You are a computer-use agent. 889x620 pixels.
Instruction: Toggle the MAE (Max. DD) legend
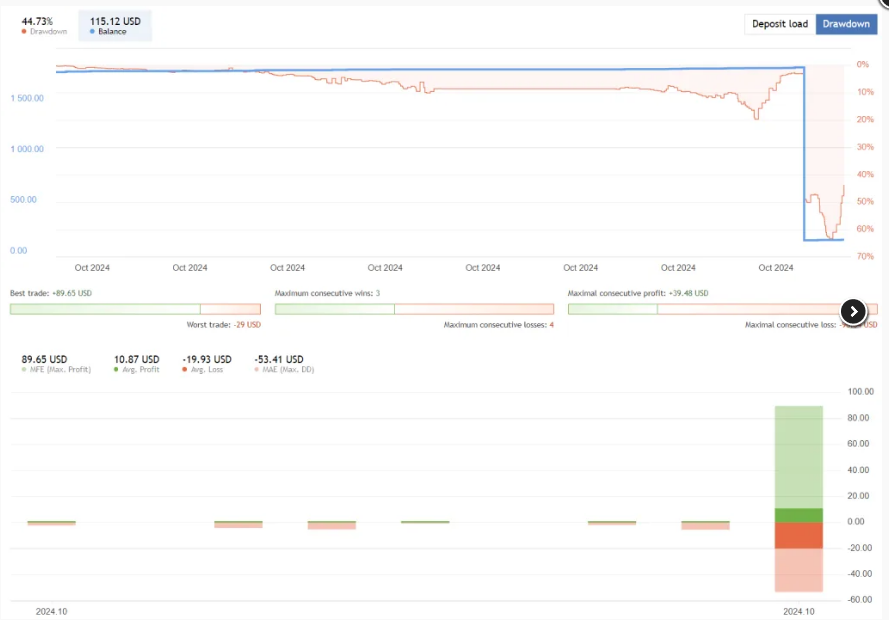tap(283, 364)
